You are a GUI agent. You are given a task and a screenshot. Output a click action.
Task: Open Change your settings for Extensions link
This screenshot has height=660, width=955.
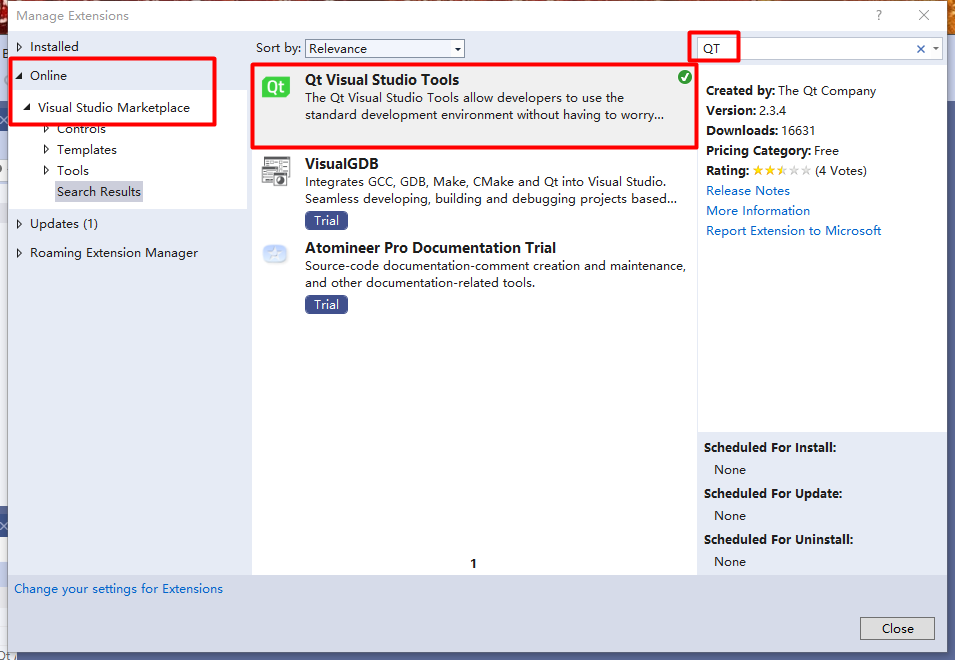118,589
